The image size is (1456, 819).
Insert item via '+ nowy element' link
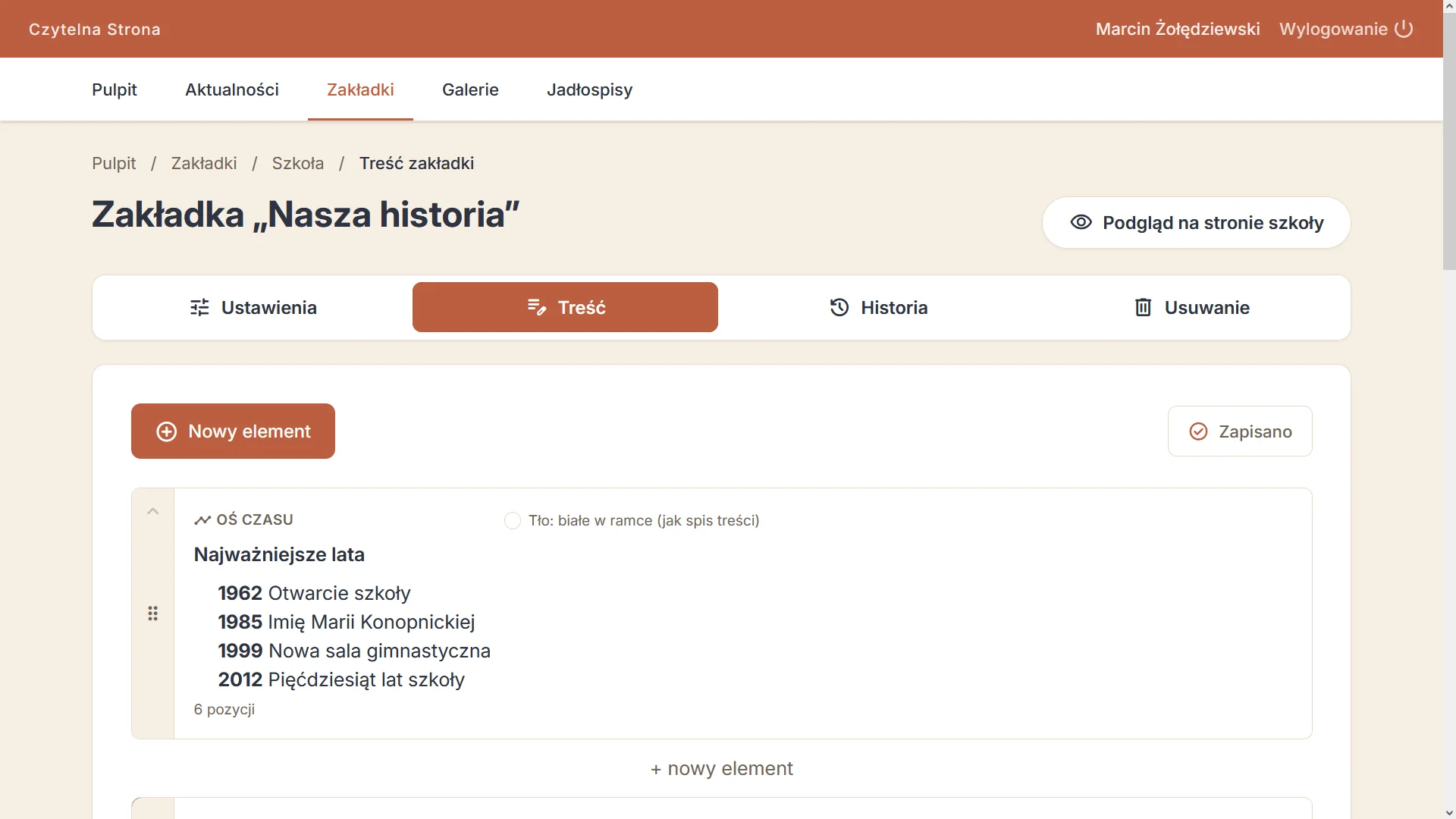click(722, 768)
